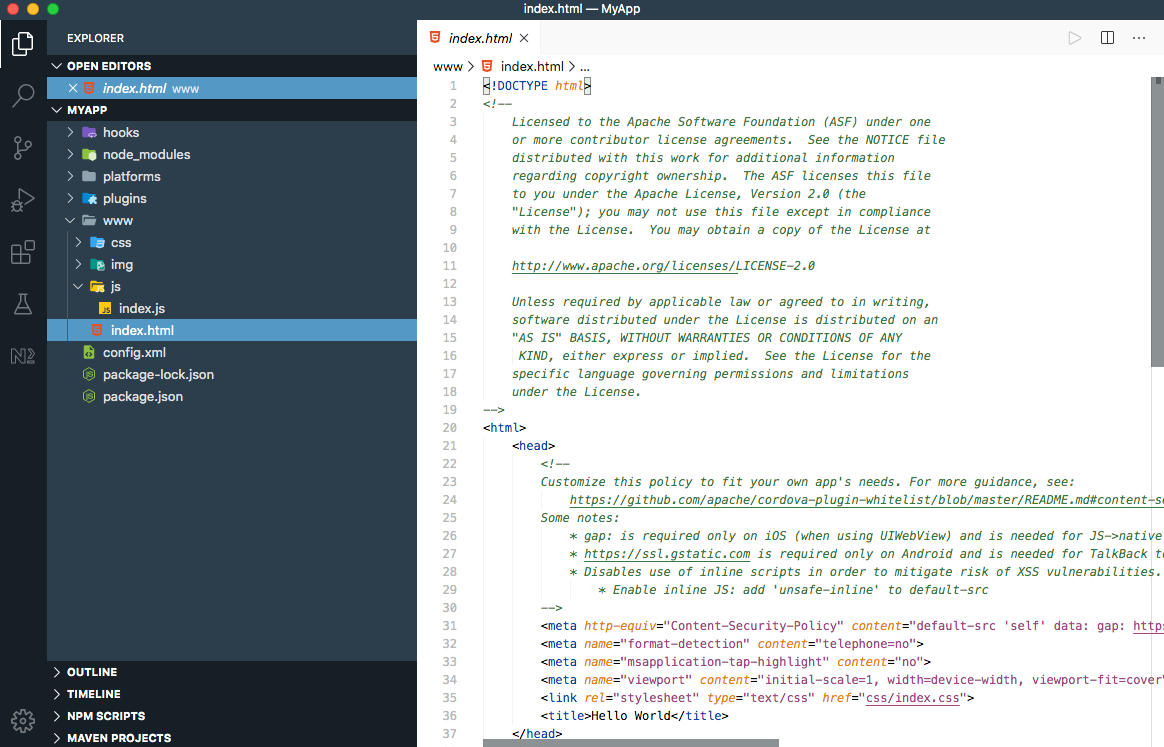Image resolution: width=1164 pixels, height=747 pixels.
Task: Run index.html with the play icon
Action: tap(1074, 37)
